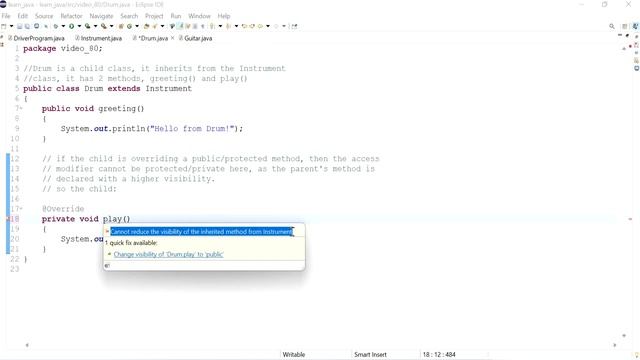Click the Writable status bar entry
The width and height of the screenshot is (640, 360).
click(x=294, y=355)
